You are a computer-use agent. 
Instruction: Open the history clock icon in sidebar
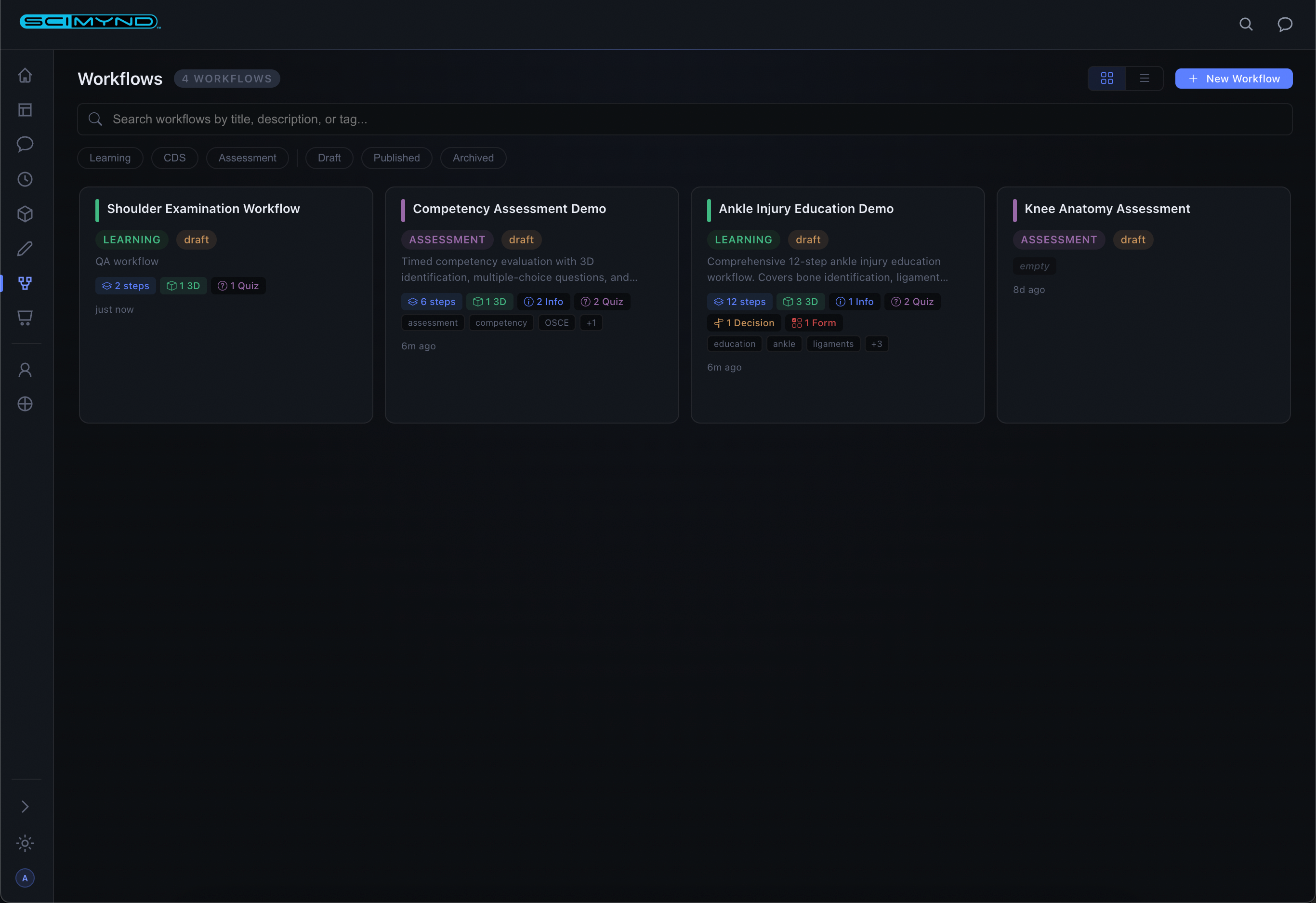(25, 179)
